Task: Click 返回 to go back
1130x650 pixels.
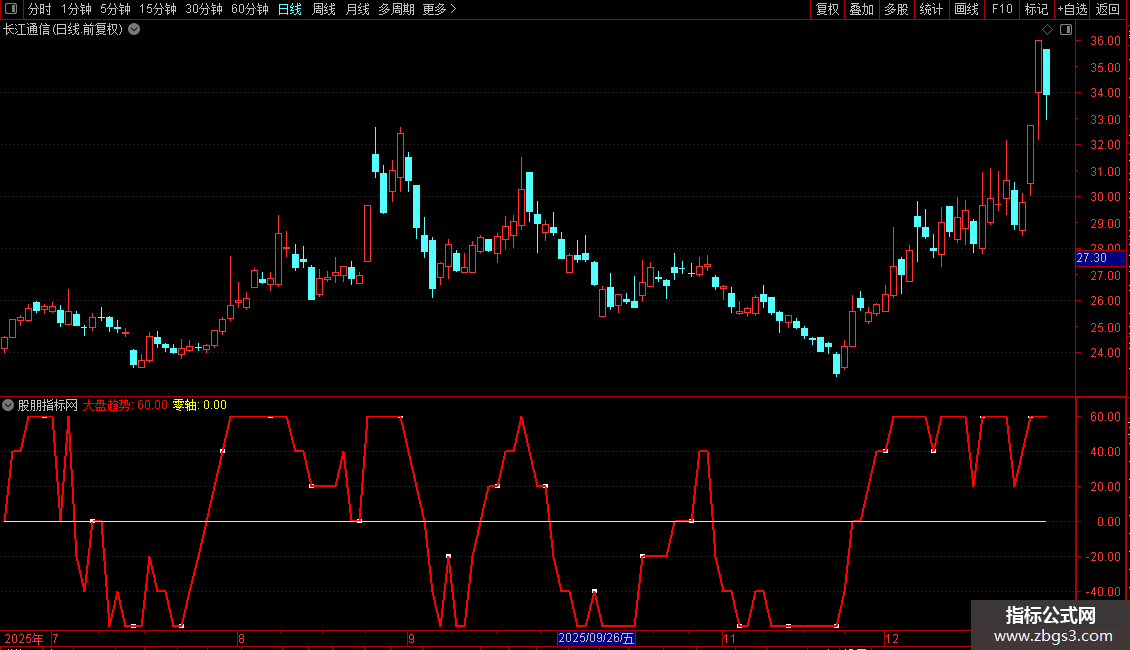Action: [x=1108, y=9]
